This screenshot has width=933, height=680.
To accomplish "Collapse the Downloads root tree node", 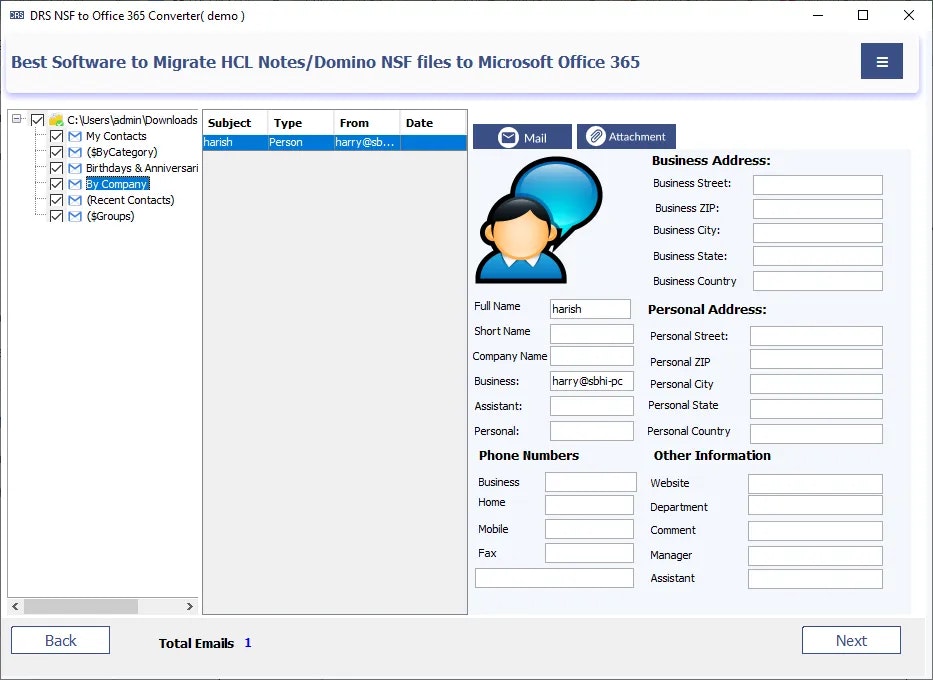I will [x=16, y=119].
